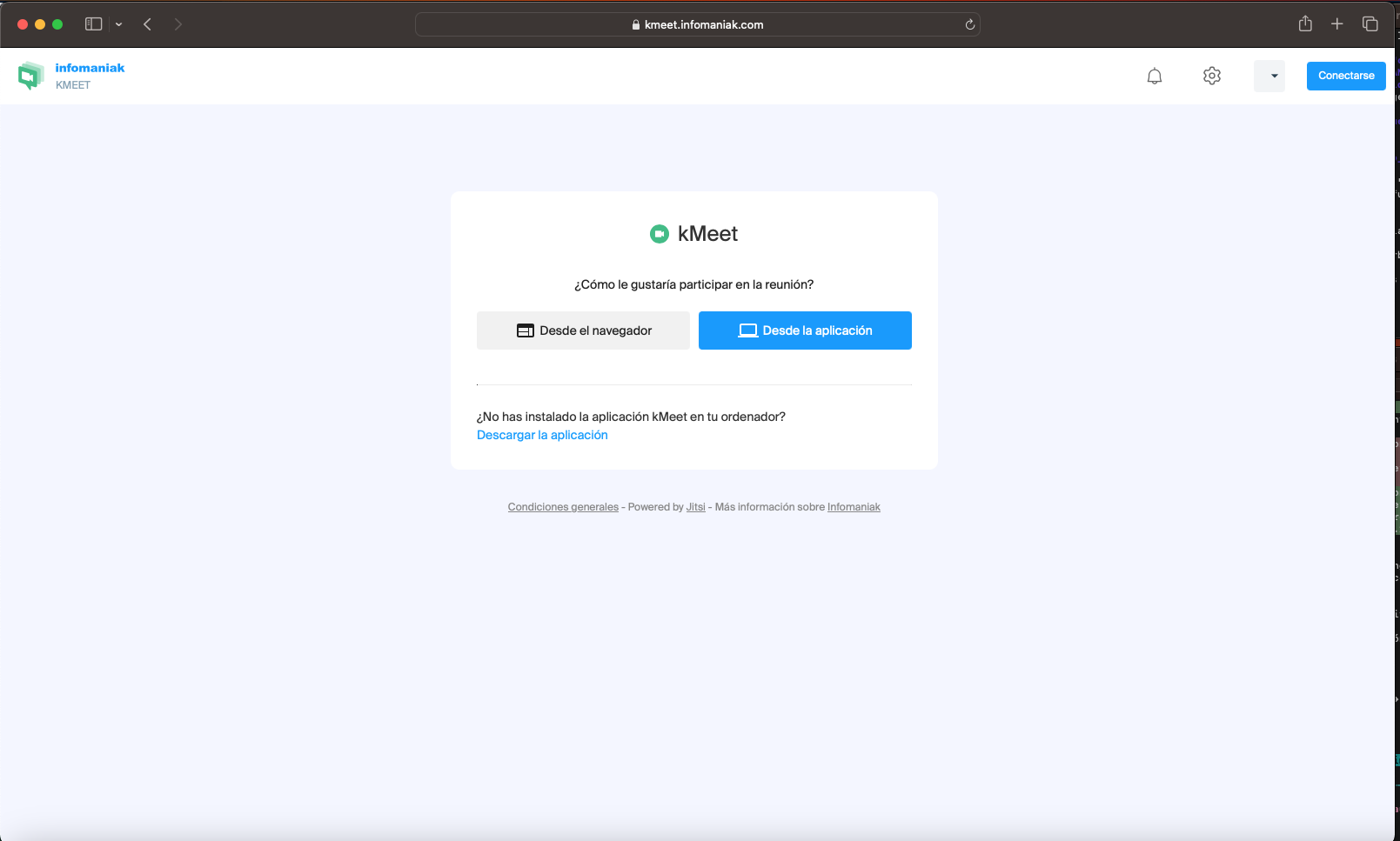Go forward with the Safari forward arrow

[178, 24]
